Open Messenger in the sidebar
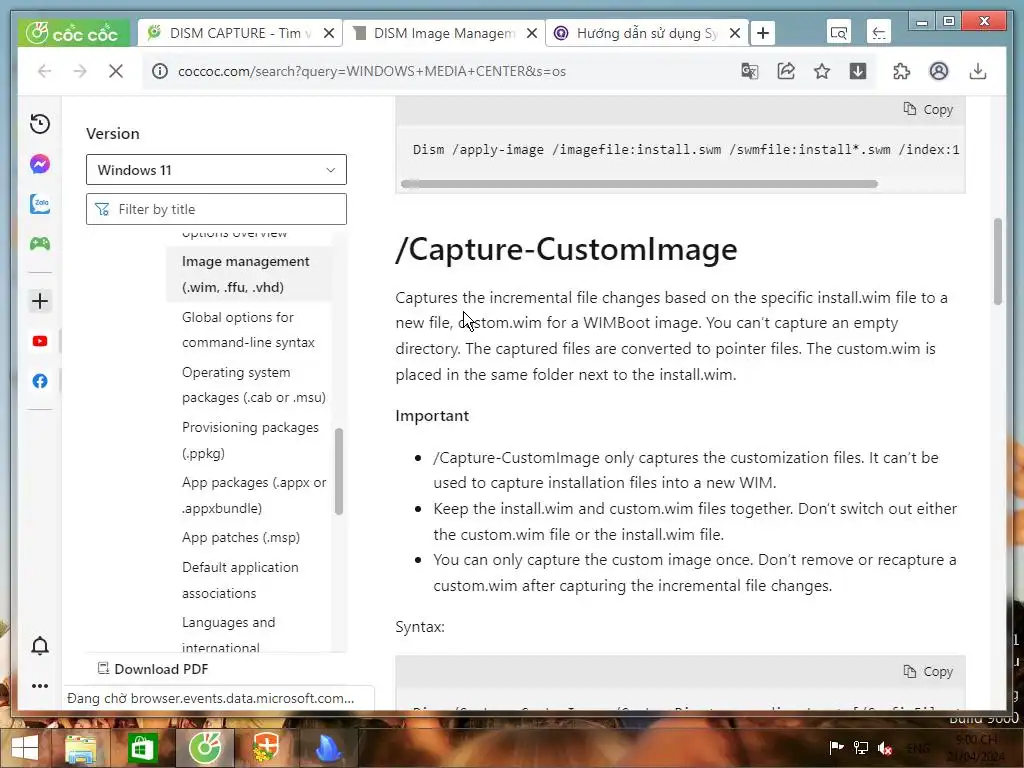The image size is (1024, 768). [40, 164]
